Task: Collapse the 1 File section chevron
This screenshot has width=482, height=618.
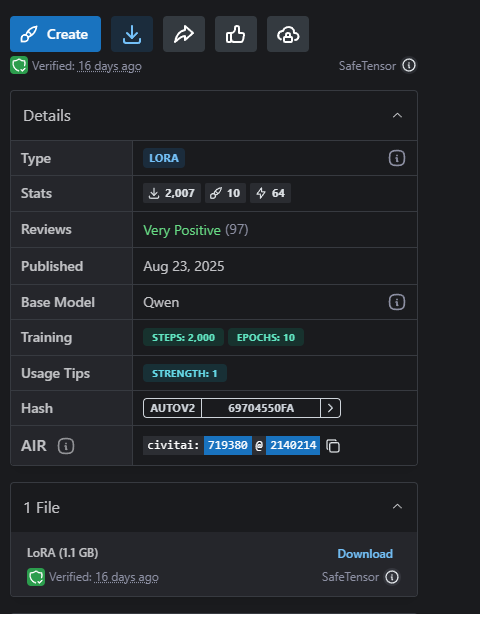Action: (x=397, y=507)
